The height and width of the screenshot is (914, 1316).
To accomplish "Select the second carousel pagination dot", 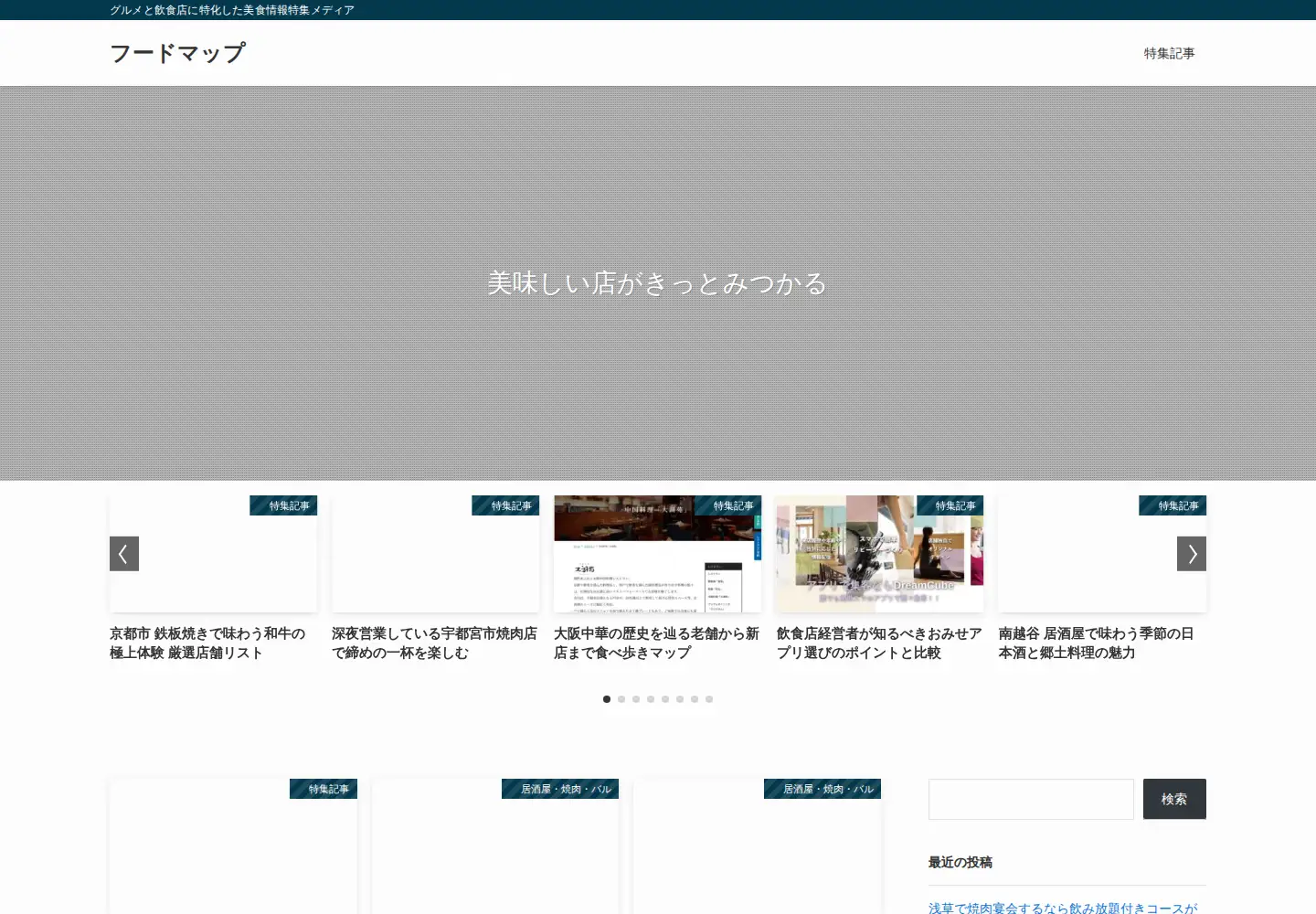I will pyautogui.click(x=621, y=699).
